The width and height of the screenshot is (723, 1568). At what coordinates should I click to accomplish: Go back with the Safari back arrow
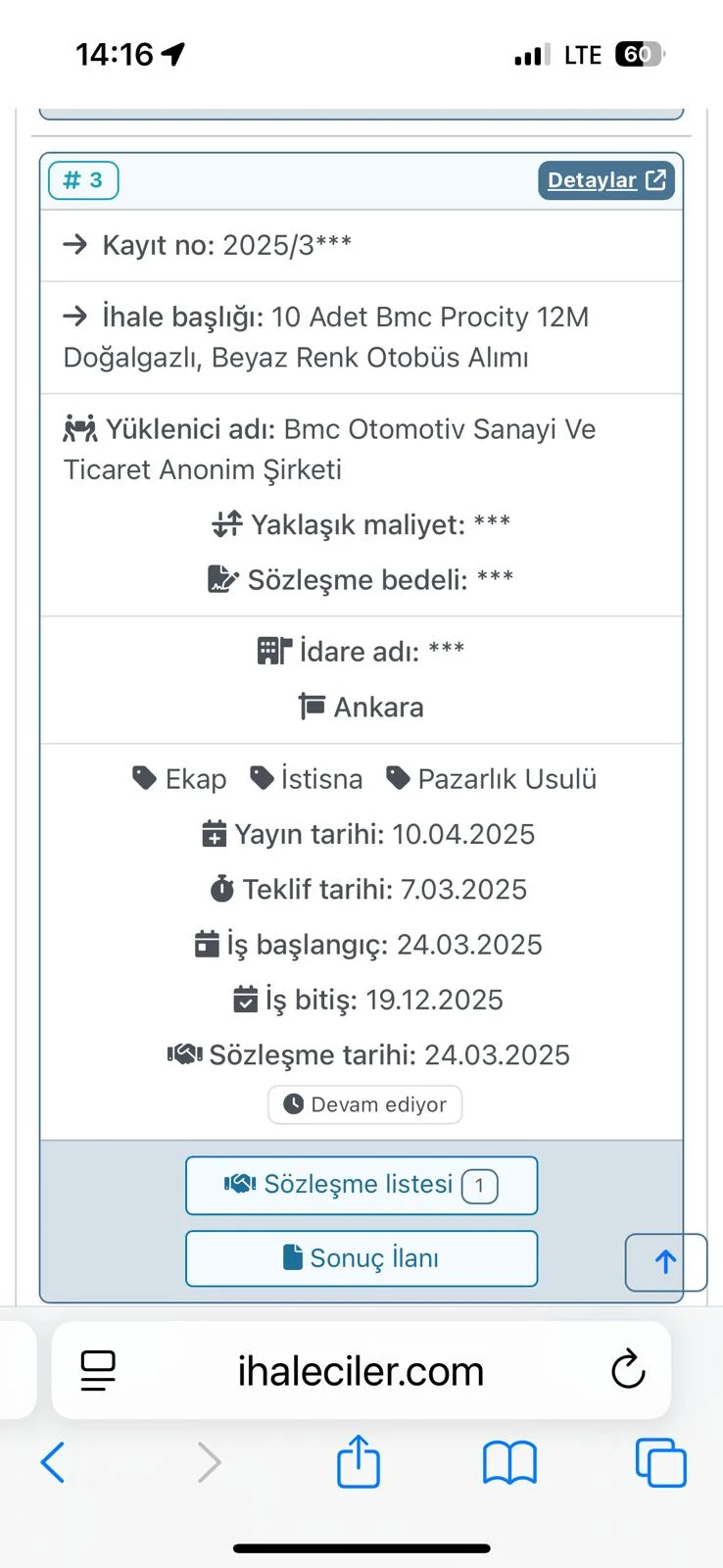54,1463
